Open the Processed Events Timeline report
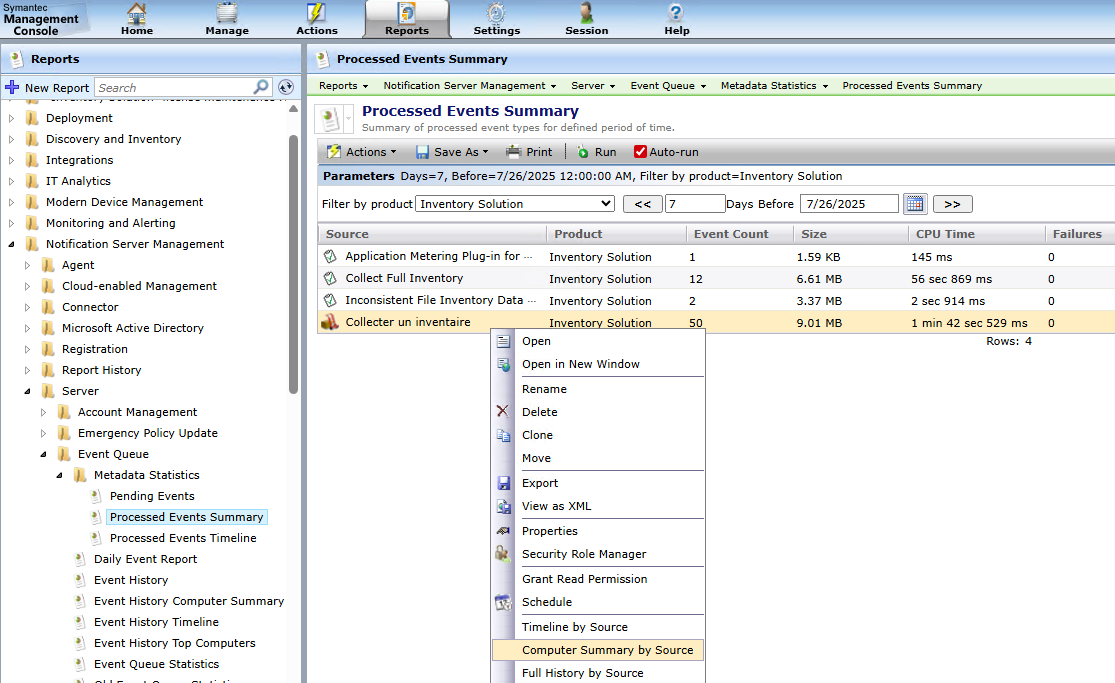 [x=183, y=538]
